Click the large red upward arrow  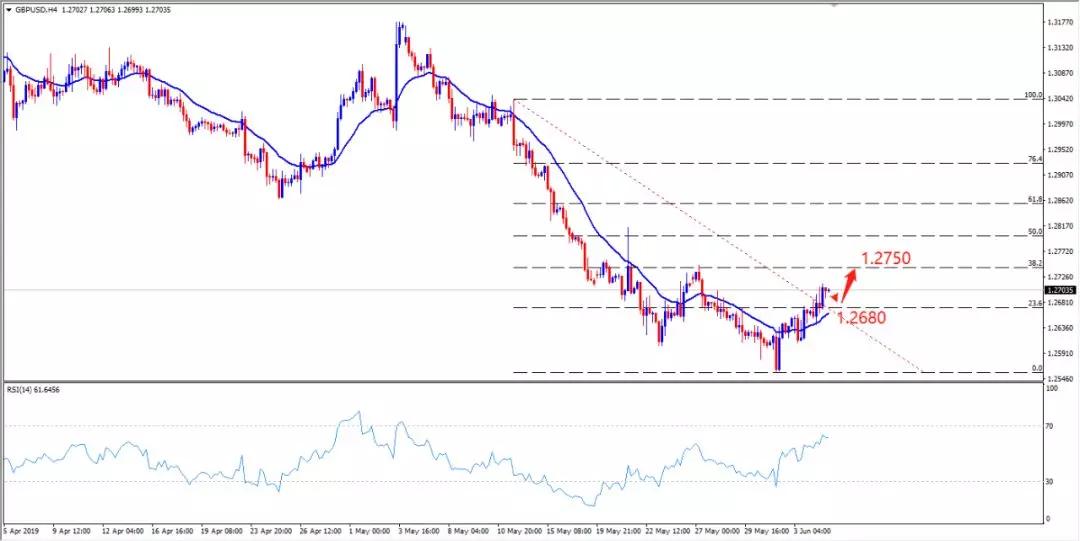coord(850,282)
